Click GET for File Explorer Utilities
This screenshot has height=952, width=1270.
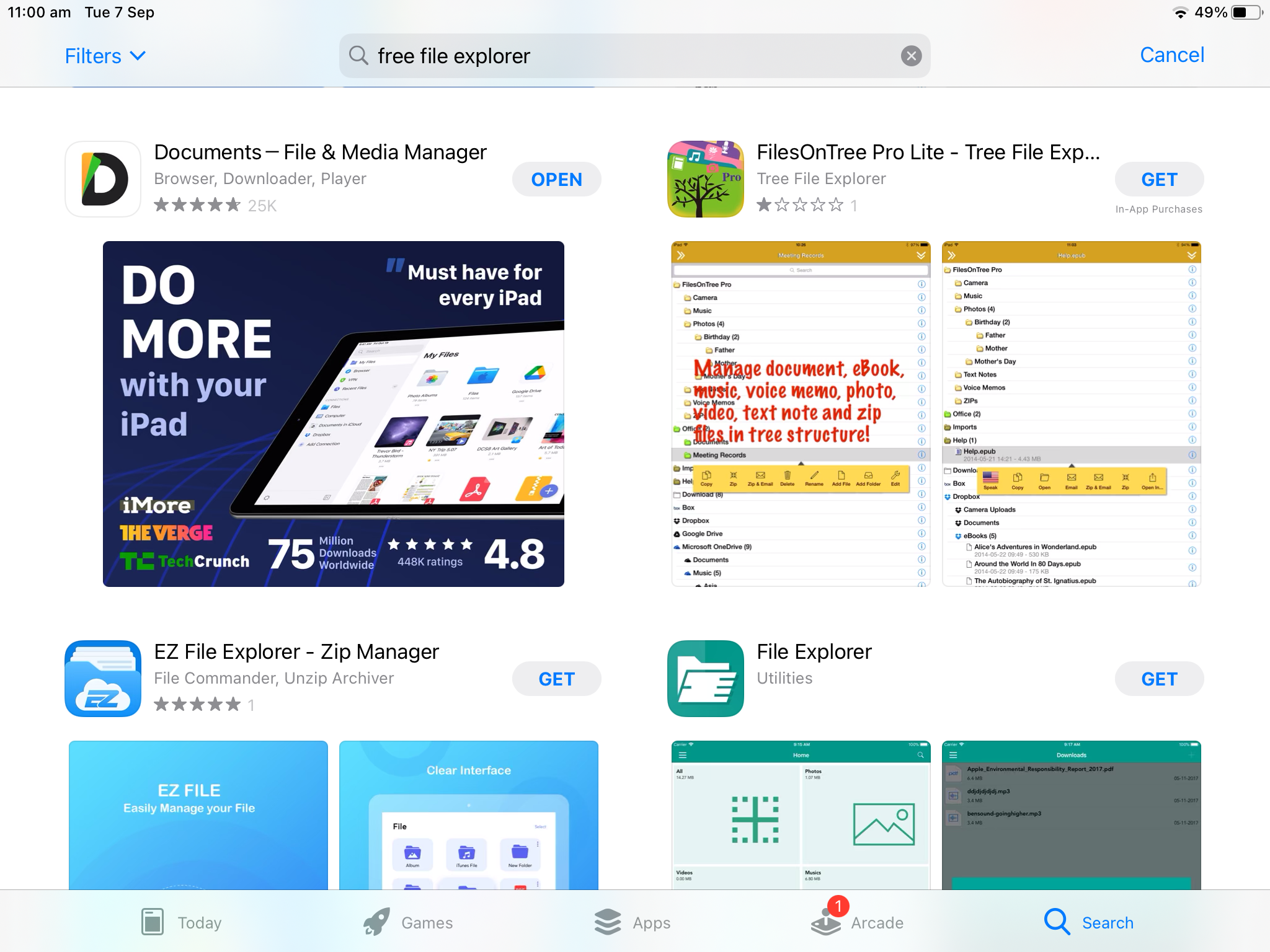1159,679
